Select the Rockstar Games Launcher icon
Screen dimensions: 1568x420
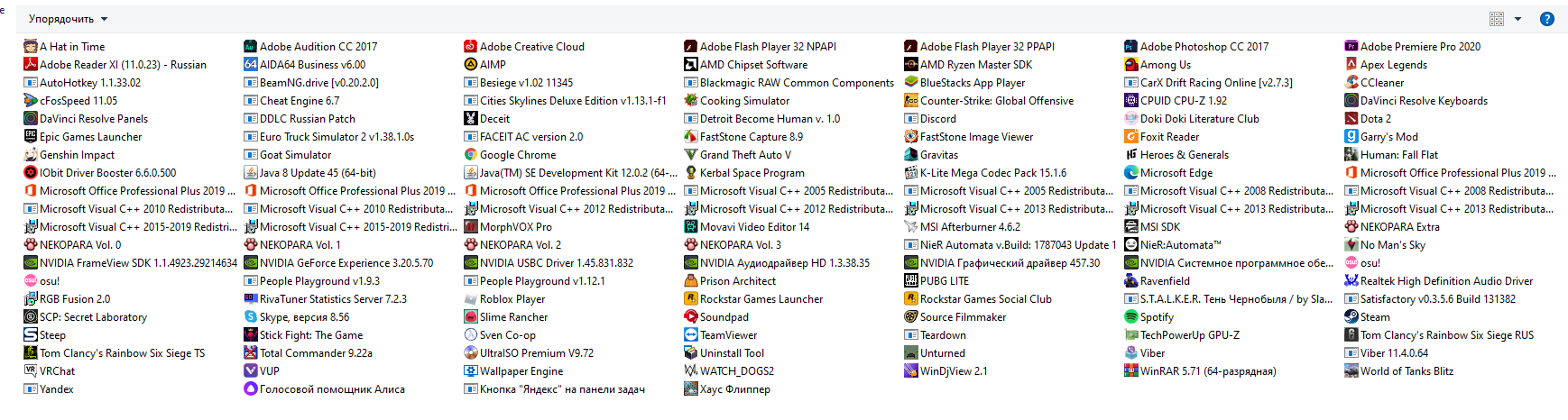(691, 298)
